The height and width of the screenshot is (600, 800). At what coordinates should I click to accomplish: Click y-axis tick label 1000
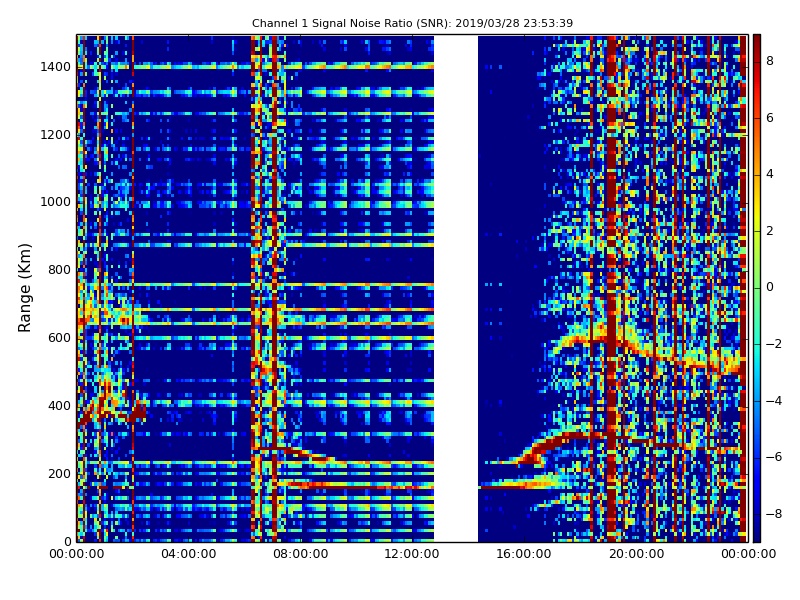56,202
